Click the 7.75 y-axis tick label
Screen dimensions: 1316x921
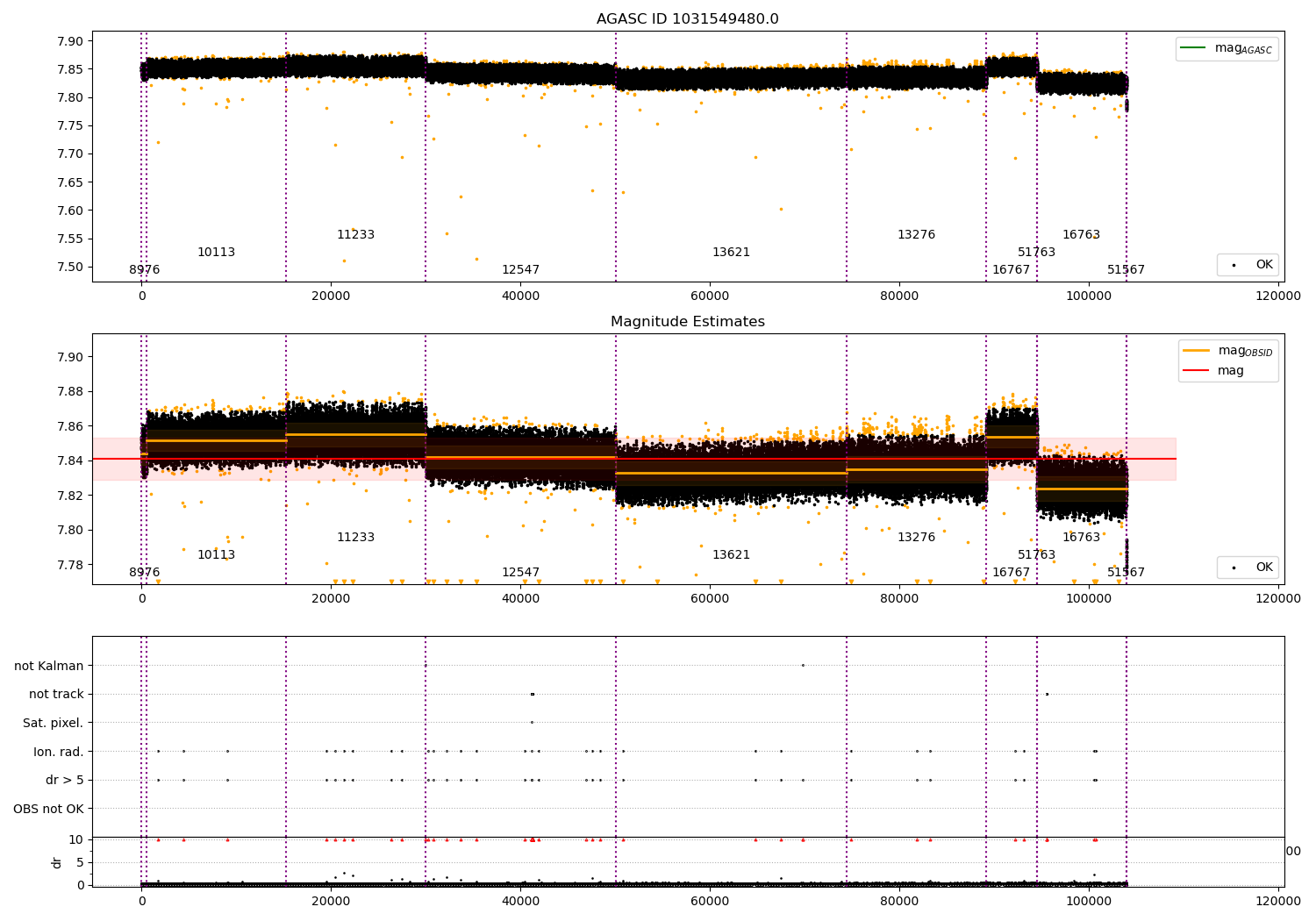[70, 125]
